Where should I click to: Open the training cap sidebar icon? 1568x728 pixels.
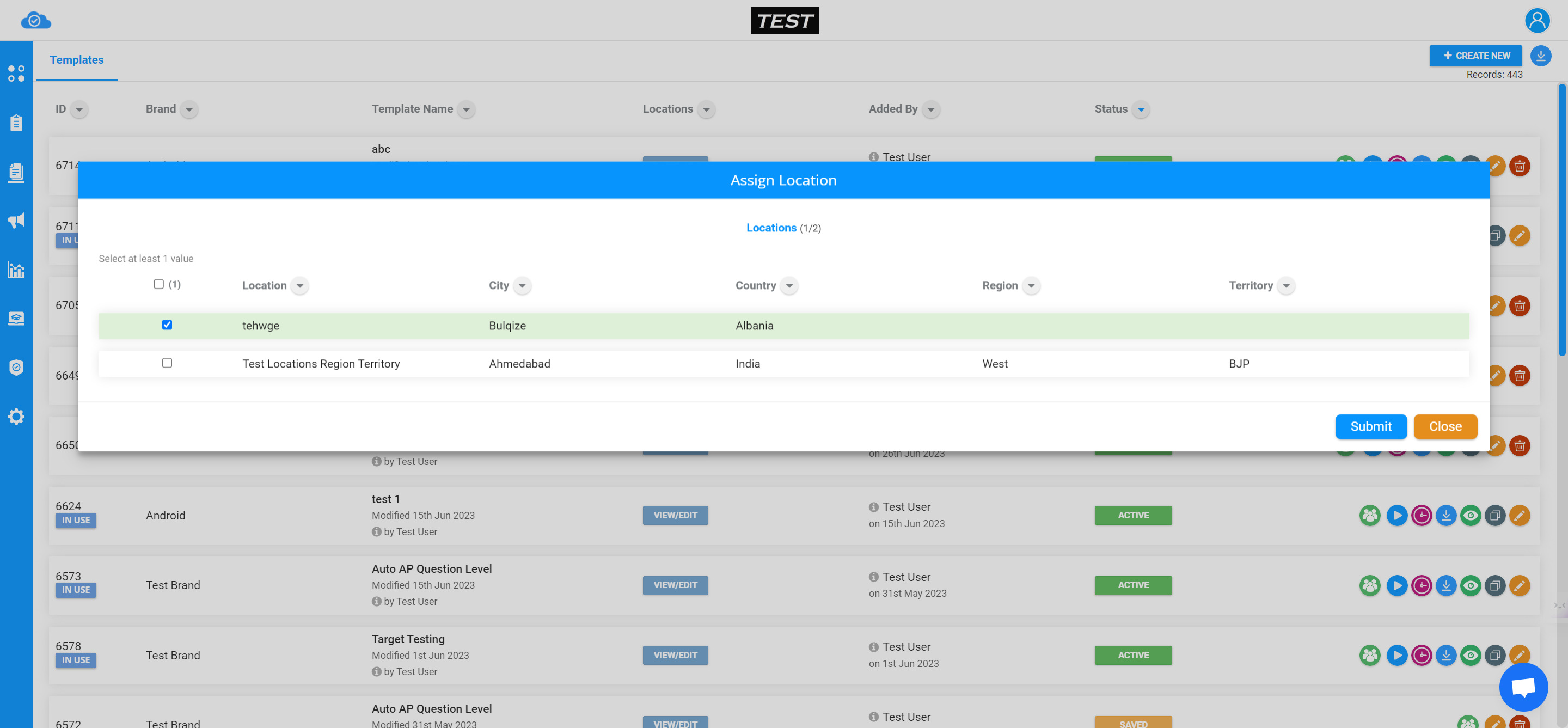pos(16,319)
